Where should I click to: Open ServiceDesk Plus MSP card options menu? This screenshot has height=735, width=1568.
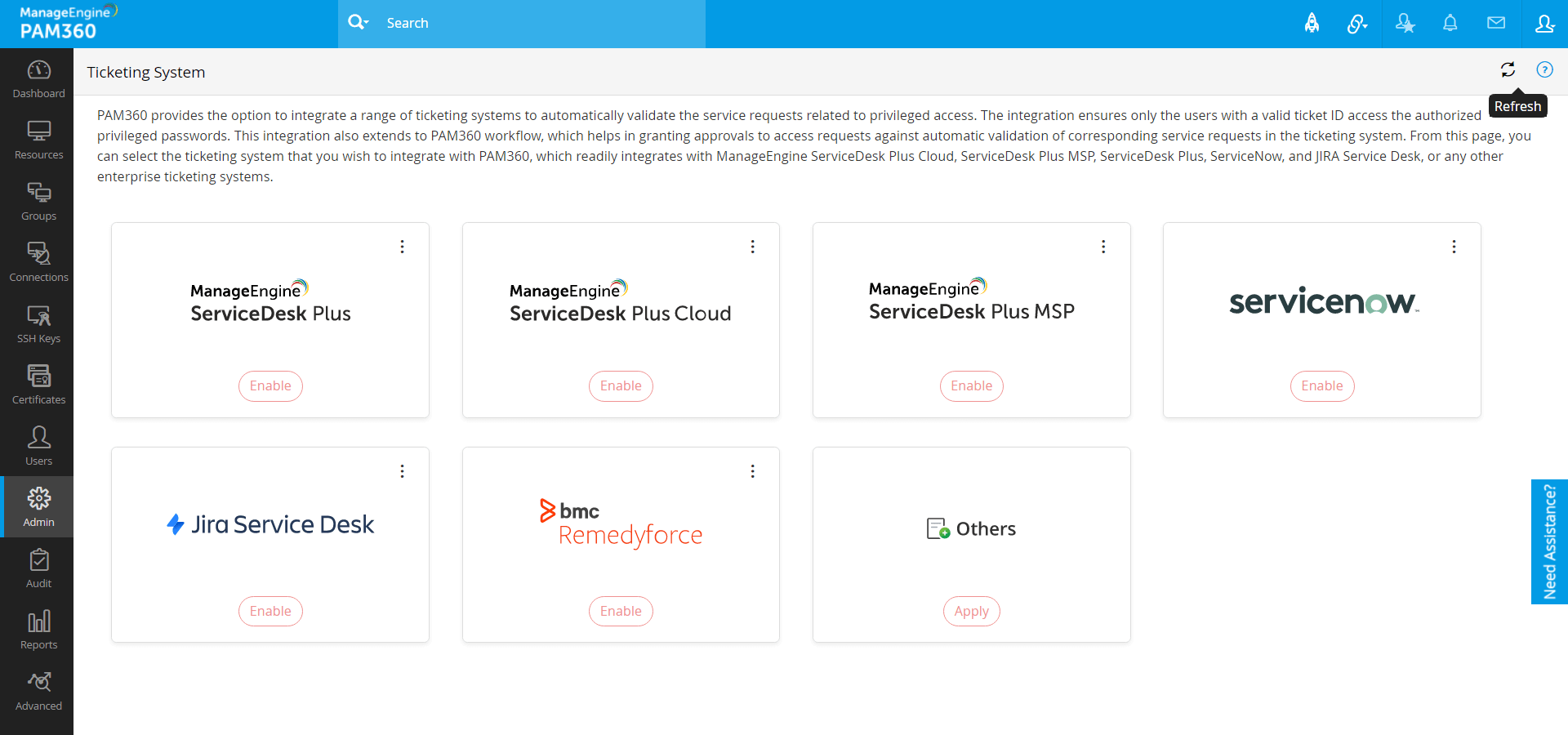(x=1103, y=247)
